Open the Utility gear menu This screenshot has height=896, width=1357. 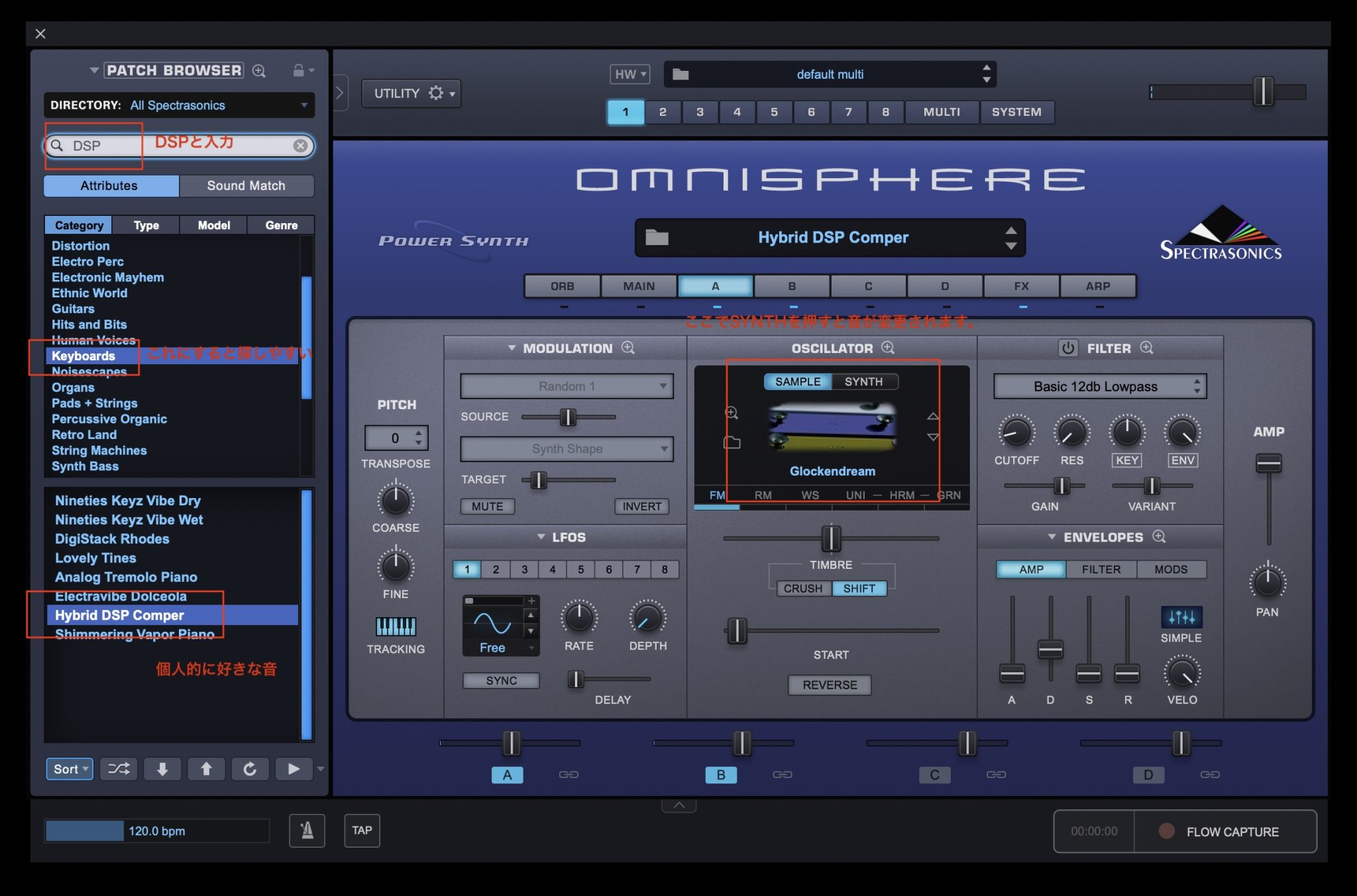pyautogui.click(x=437, y=93)
